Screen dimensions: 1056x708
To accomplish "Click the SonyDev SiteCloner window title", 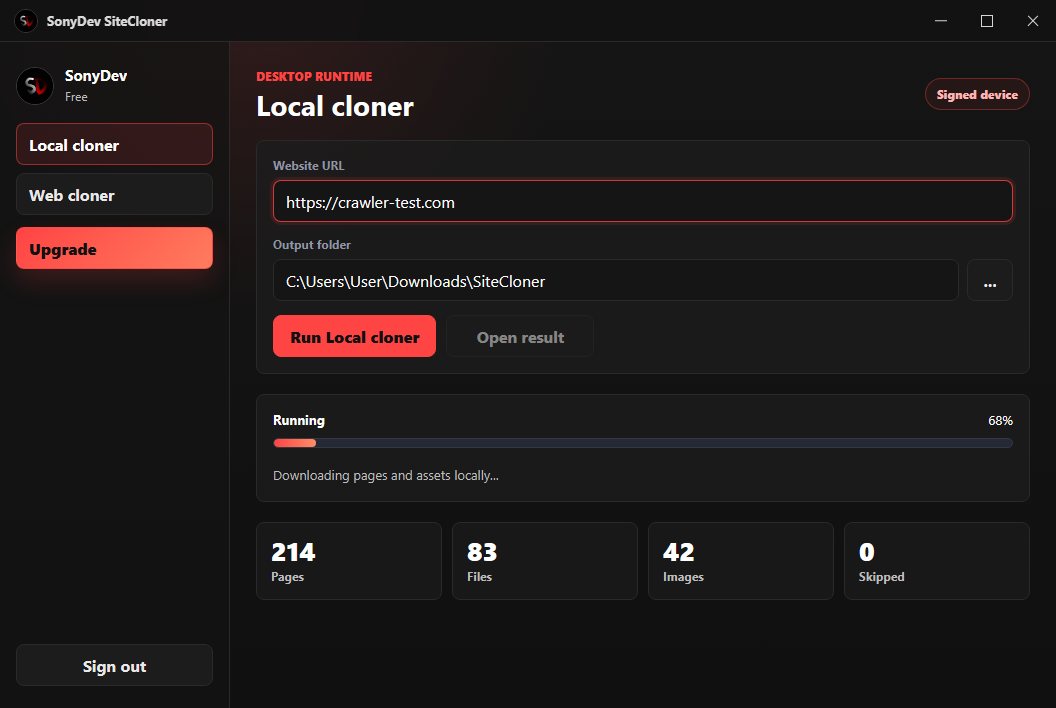I will tap(107, 21).
